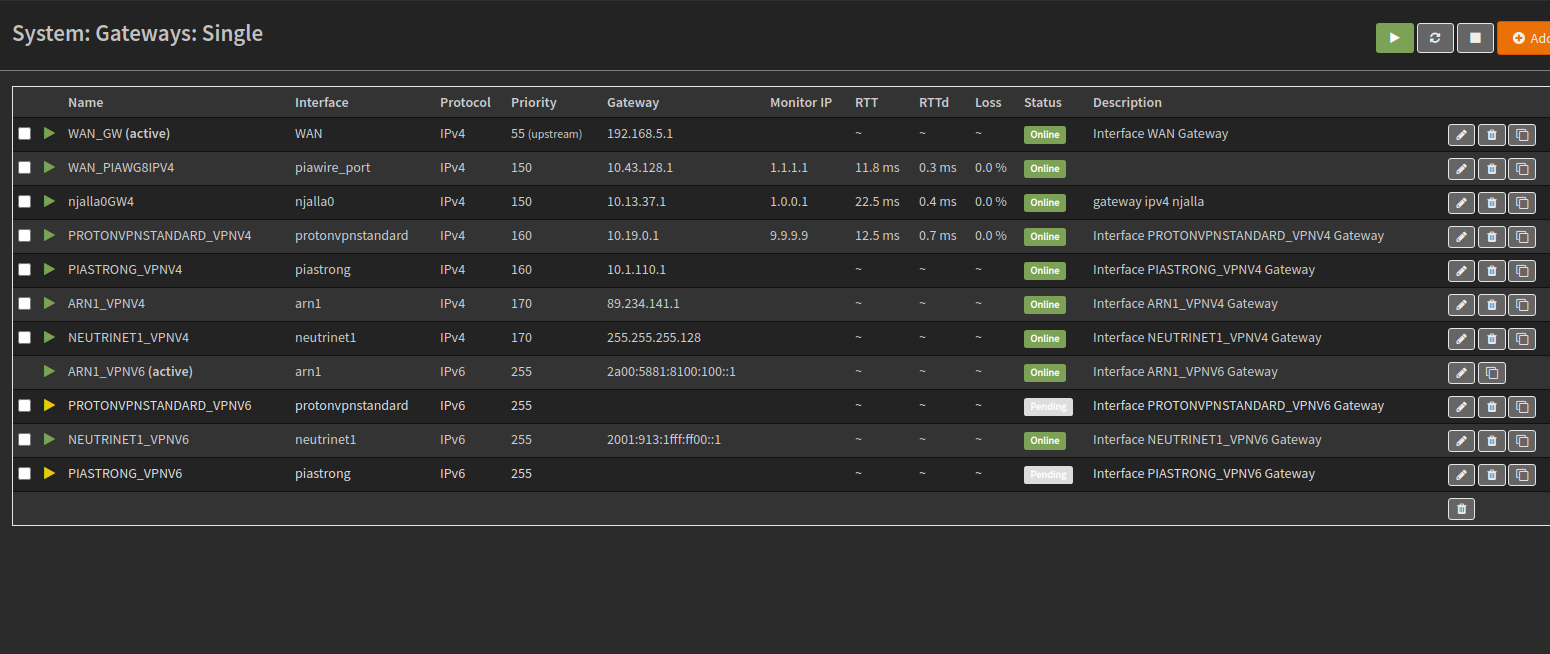The width and height of the screenshot is (1550, 654).
Task: Click the Monitor IP column header
Action: (x=800, y=102)
